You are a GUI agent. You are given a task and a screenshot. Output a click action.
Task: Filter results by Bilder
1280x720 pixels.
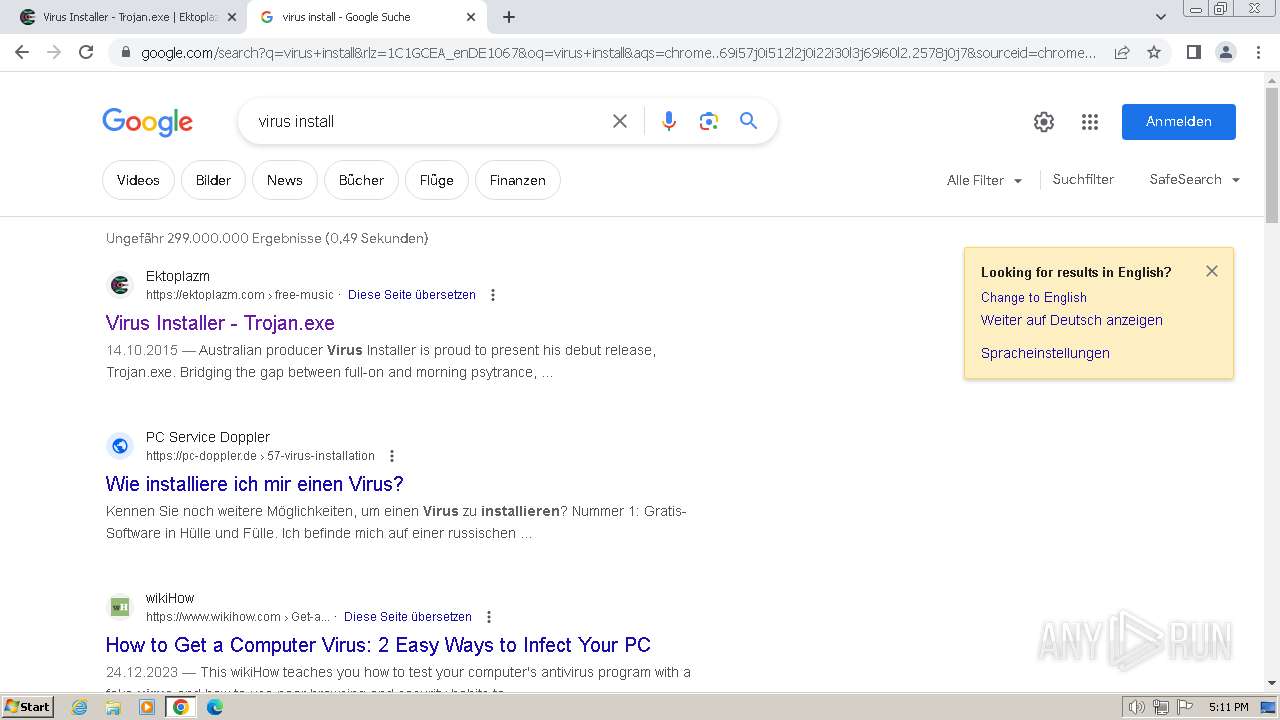[213, 180]
